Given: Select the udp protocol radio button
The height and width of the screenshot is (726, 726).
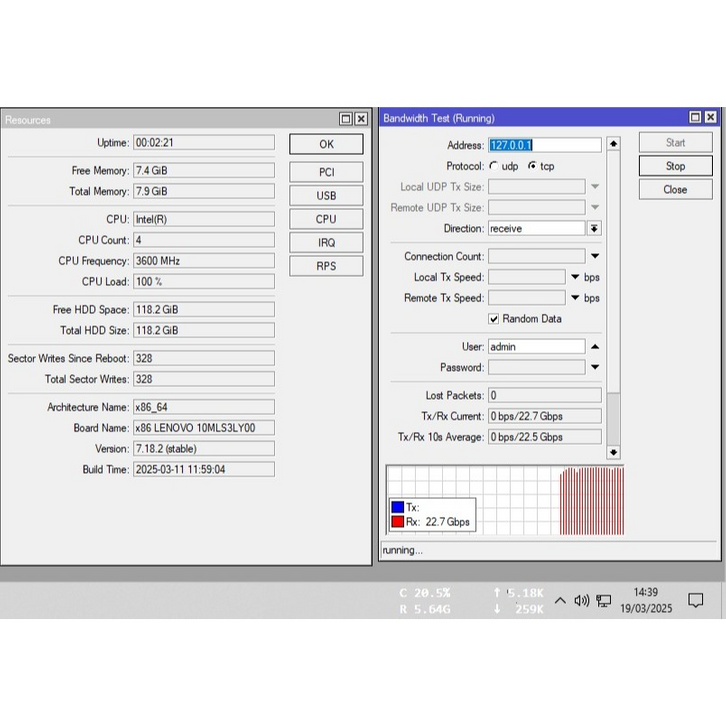Looking at the screenshot, I should click(x=494, y=166).
